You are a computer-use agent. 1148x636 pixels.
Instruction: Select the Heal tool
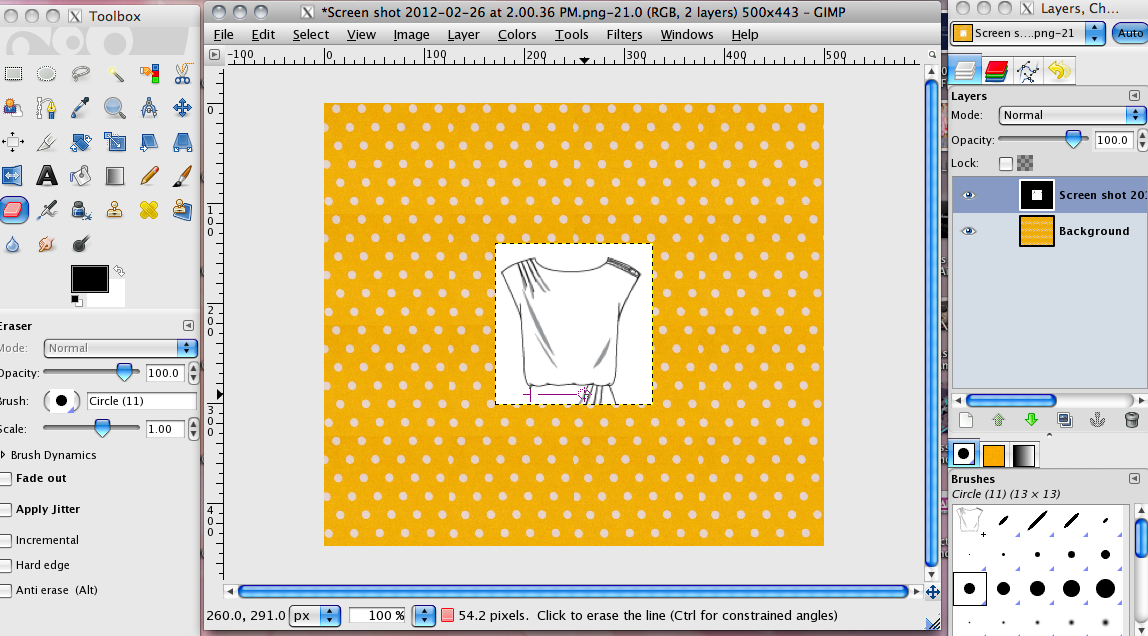148,210
